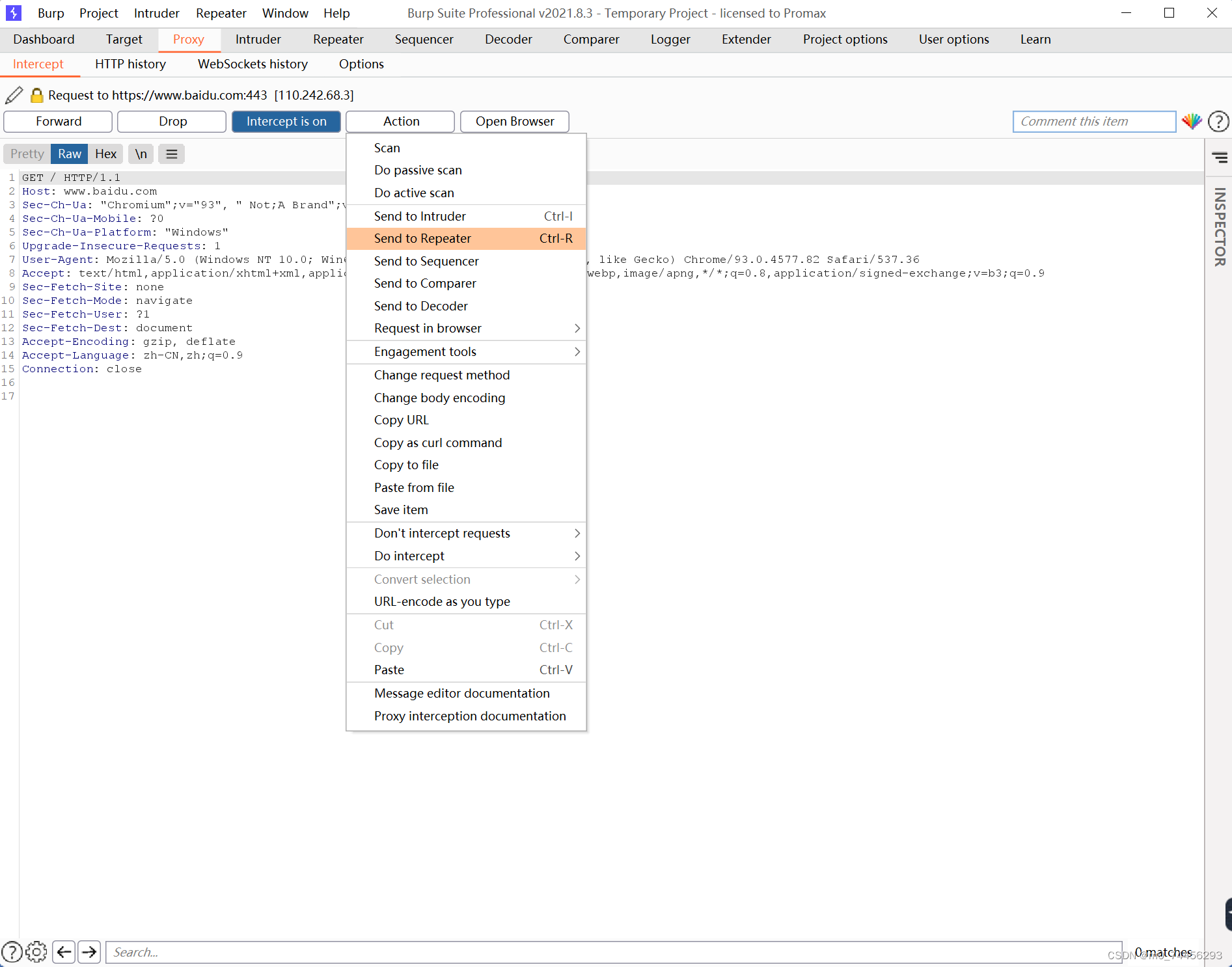The image size is (1232, 967).
Task: Open the Repeater main tab
Action: (338, 40)
